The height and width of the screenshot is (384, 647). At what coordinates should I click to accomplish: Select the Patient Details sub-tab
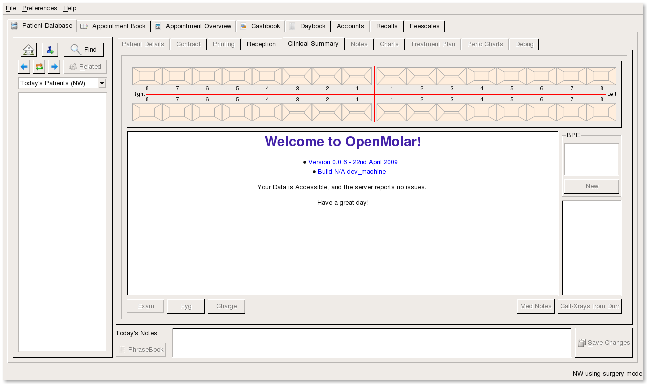(x=143, y=44)
